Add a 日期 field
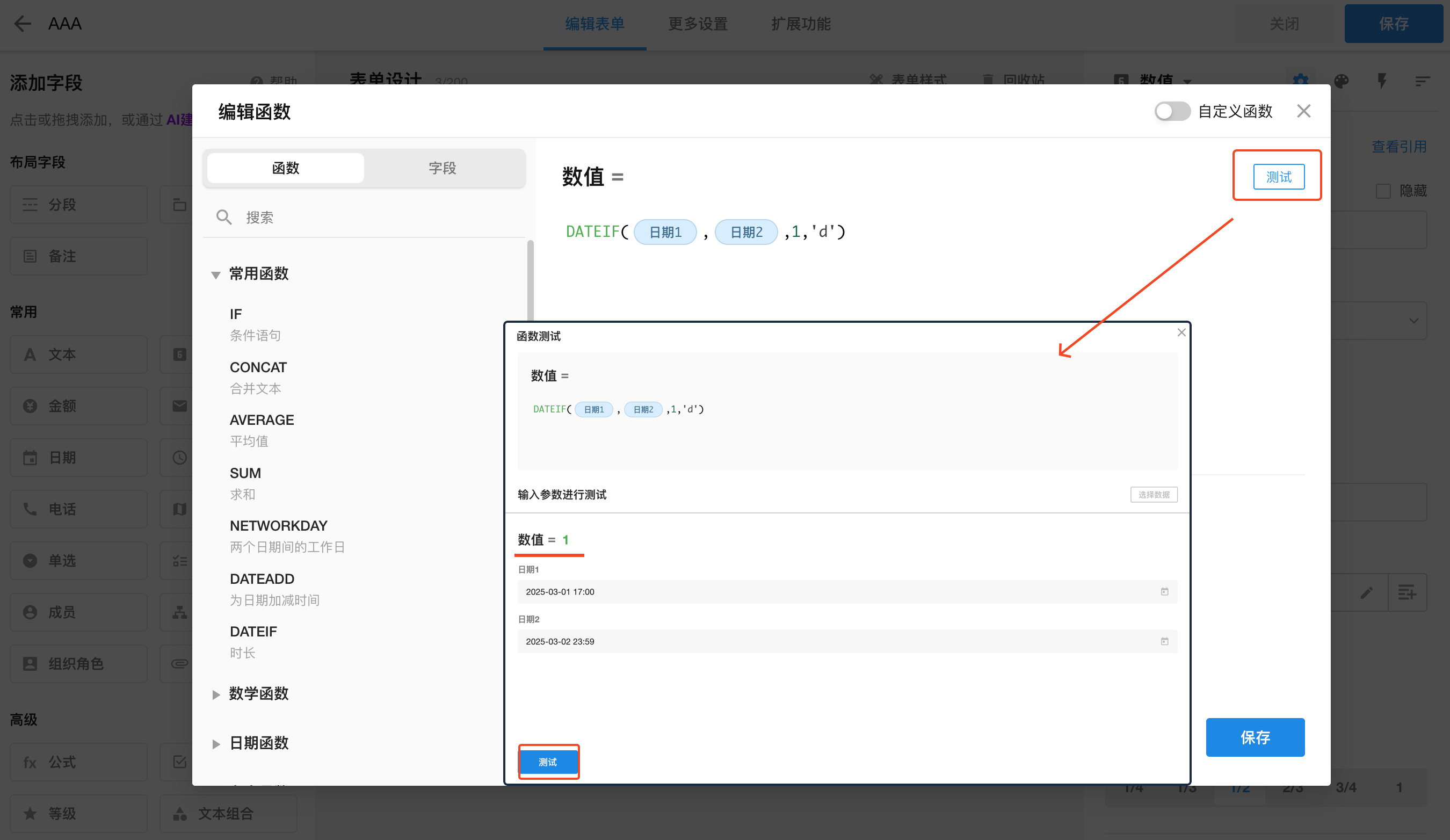Image resolution: width=1450 pixels, height=840 pixels. coord(78,458)
